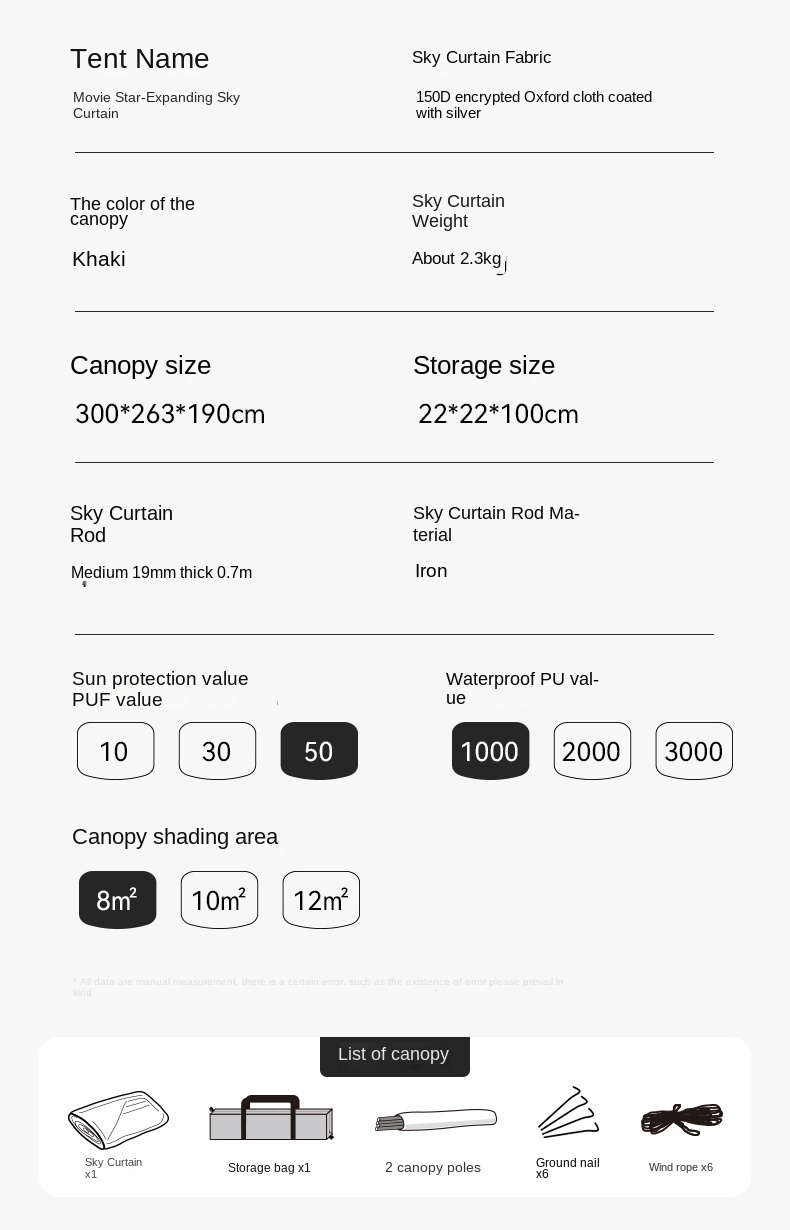The height and width of the screenshot is (1230, 790).
Task: Click the Khaki canopy color value
Action: pyautogui.click(x=99, y=260)
